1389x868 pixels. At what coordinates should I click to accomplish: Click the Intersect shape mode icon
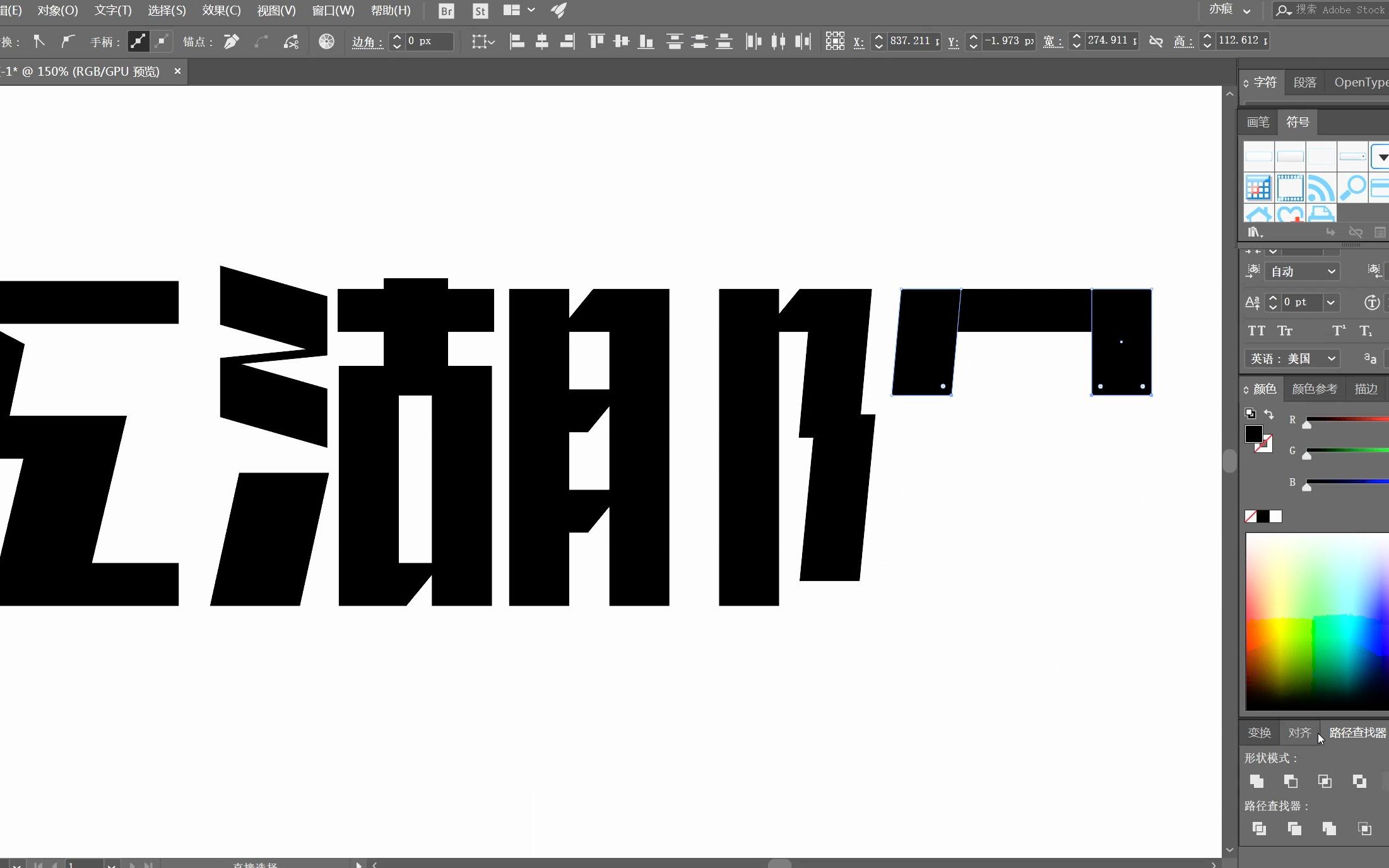(1325, 781)
